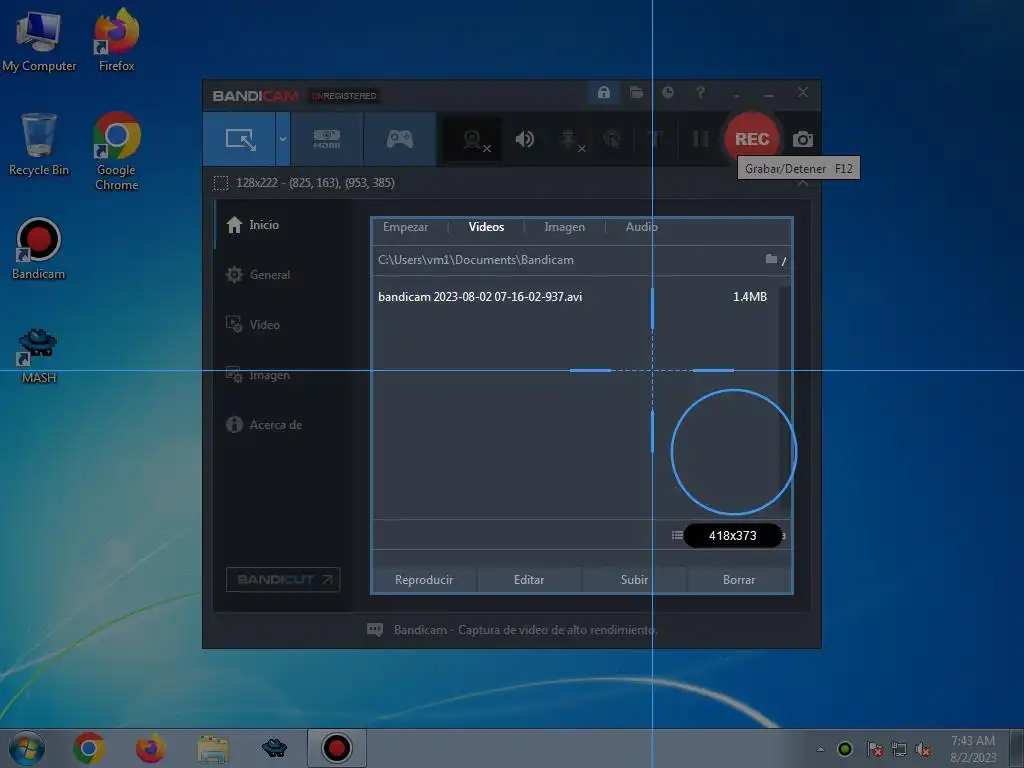Viewport: 1024px width, 768px height.
Task: Click the Reproducir button
Action: point(424,580)
